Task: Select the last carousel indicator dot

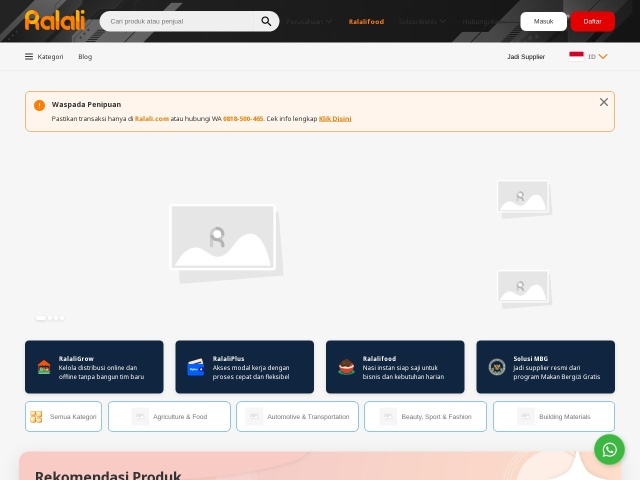Action: click(x=62, y=318)
